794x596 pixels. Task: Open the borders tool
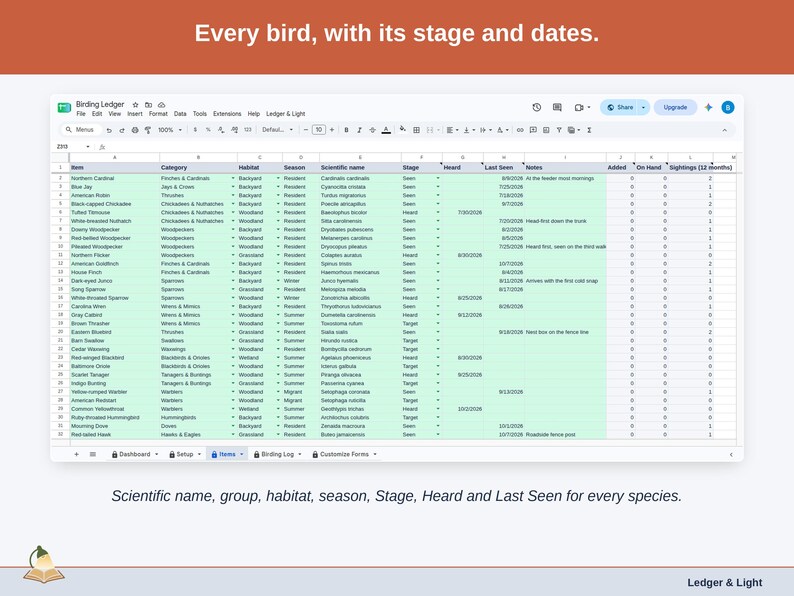416,130
